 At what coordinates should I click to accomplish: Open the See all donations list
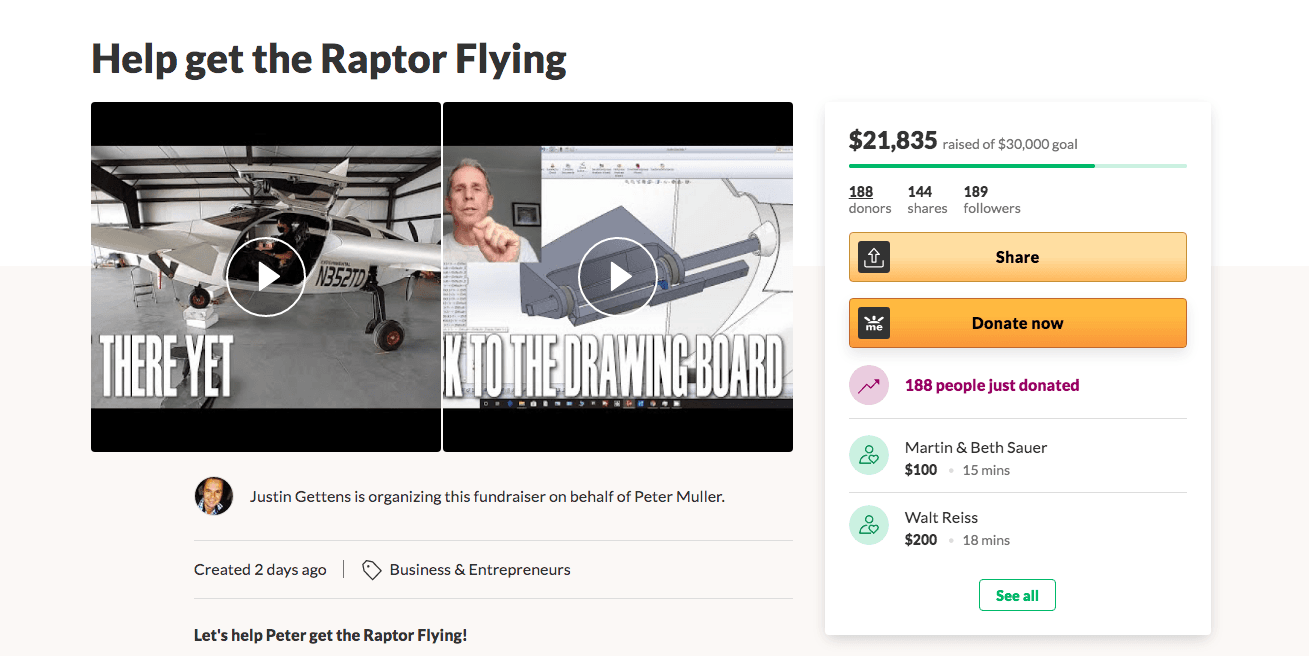tap(1017, 596)
